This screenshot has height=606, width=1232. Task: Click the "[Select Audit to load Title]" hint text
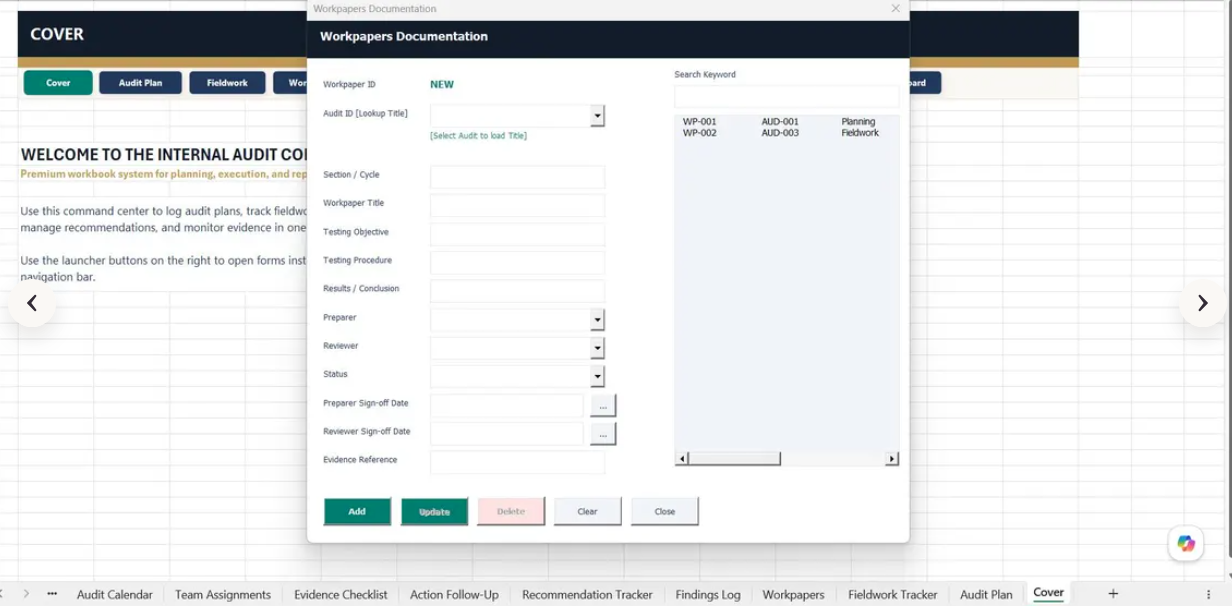(x=478, y=136)
